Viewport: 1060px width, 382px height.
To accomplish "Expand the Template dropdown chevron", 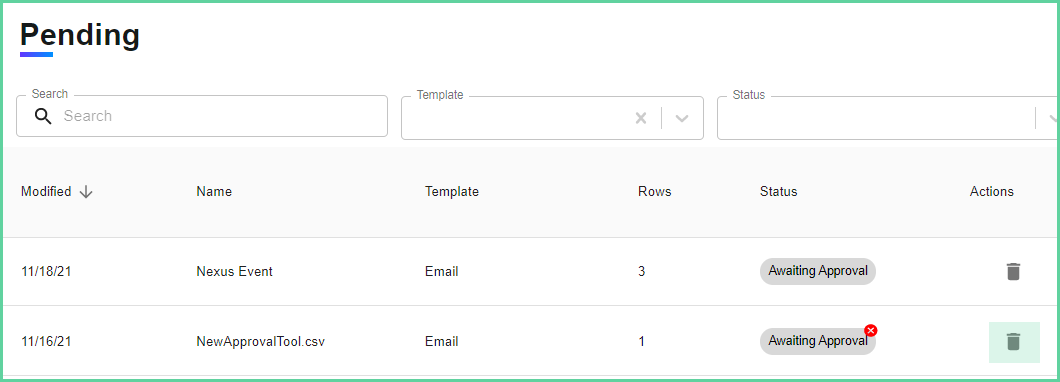I will tap(681, 118).
